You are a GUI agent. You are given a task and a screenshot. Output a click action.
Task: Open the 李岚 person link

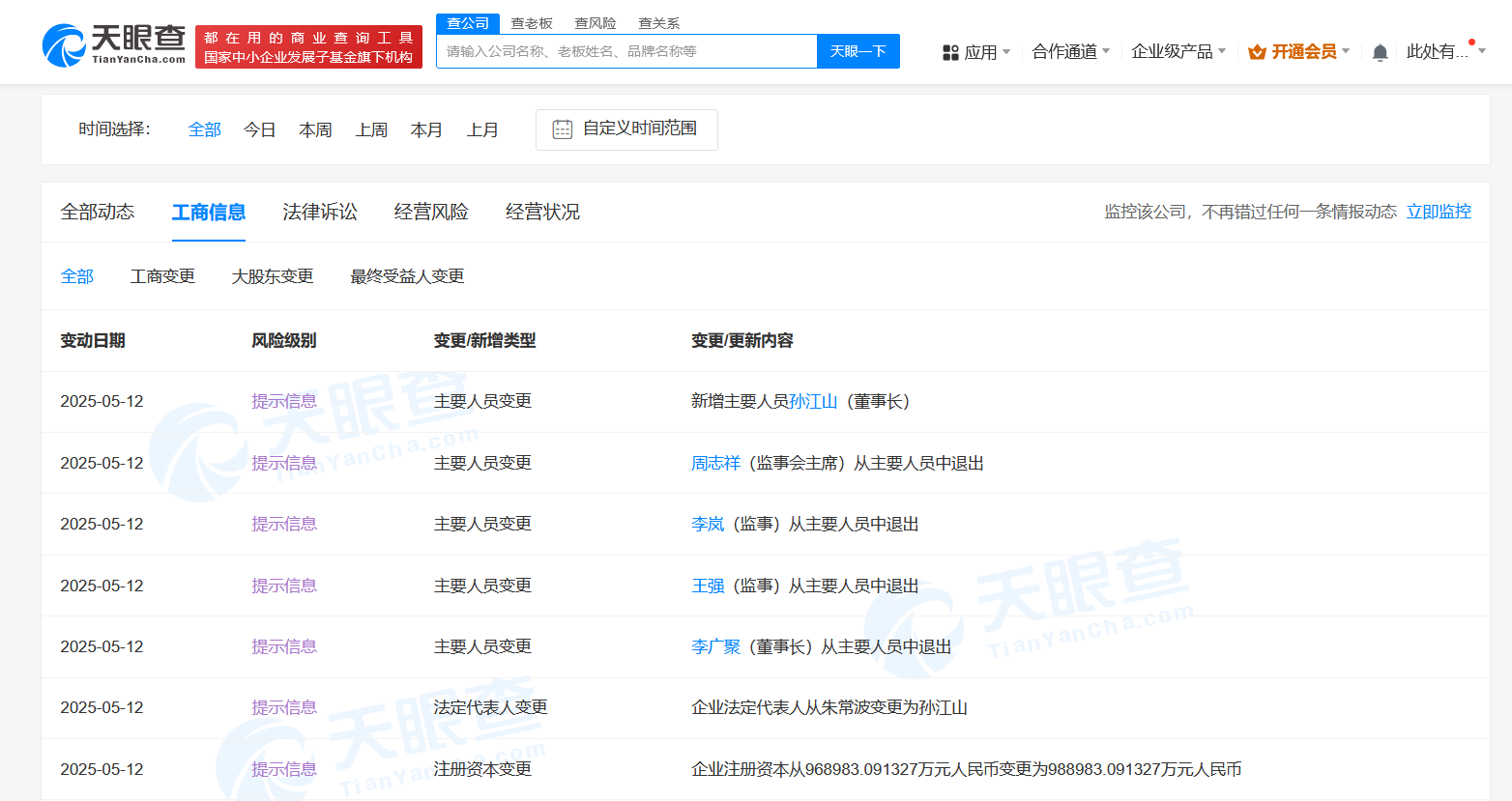708,524
